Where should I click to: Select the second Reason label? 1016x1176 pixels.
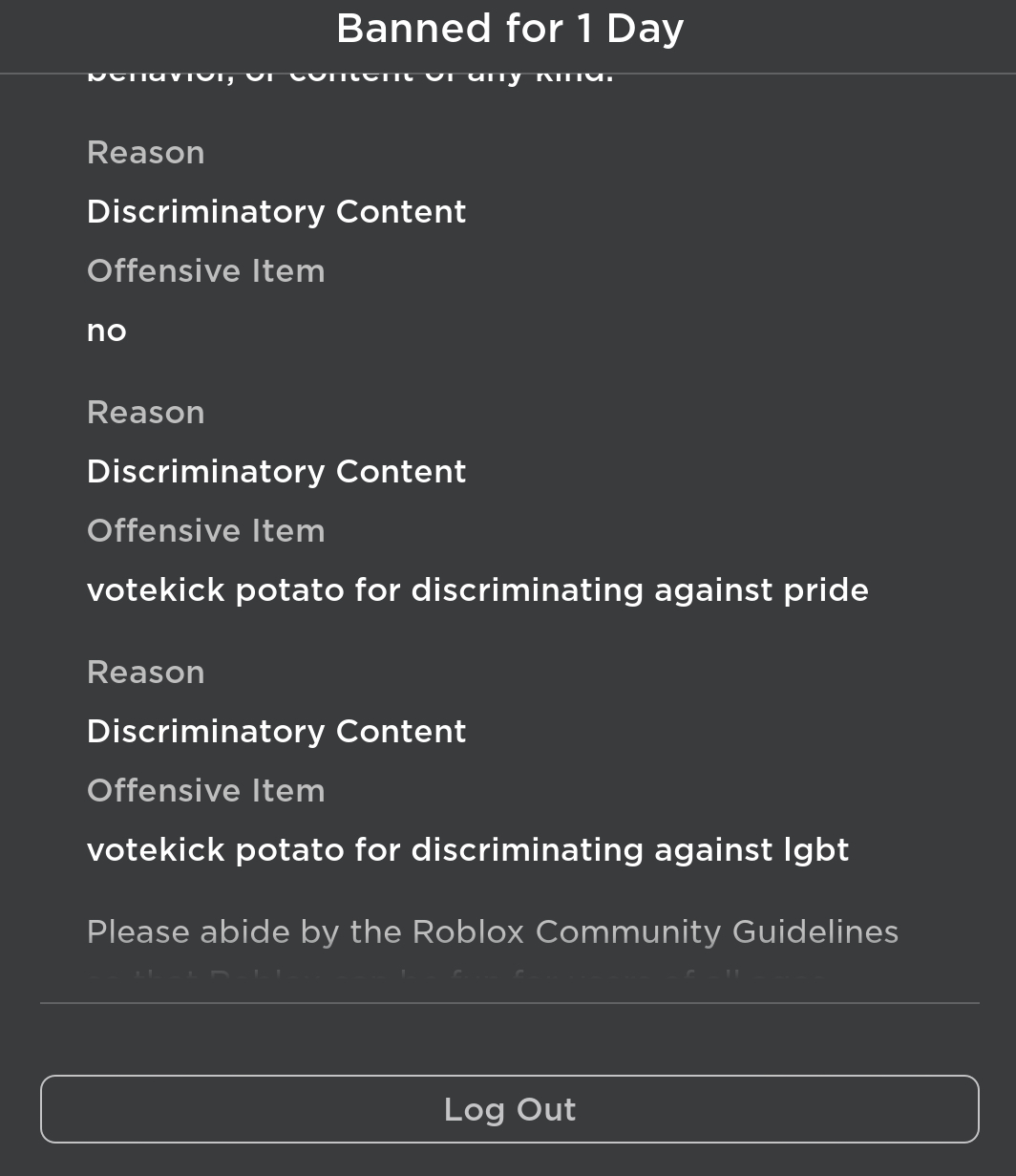(145, 413)
